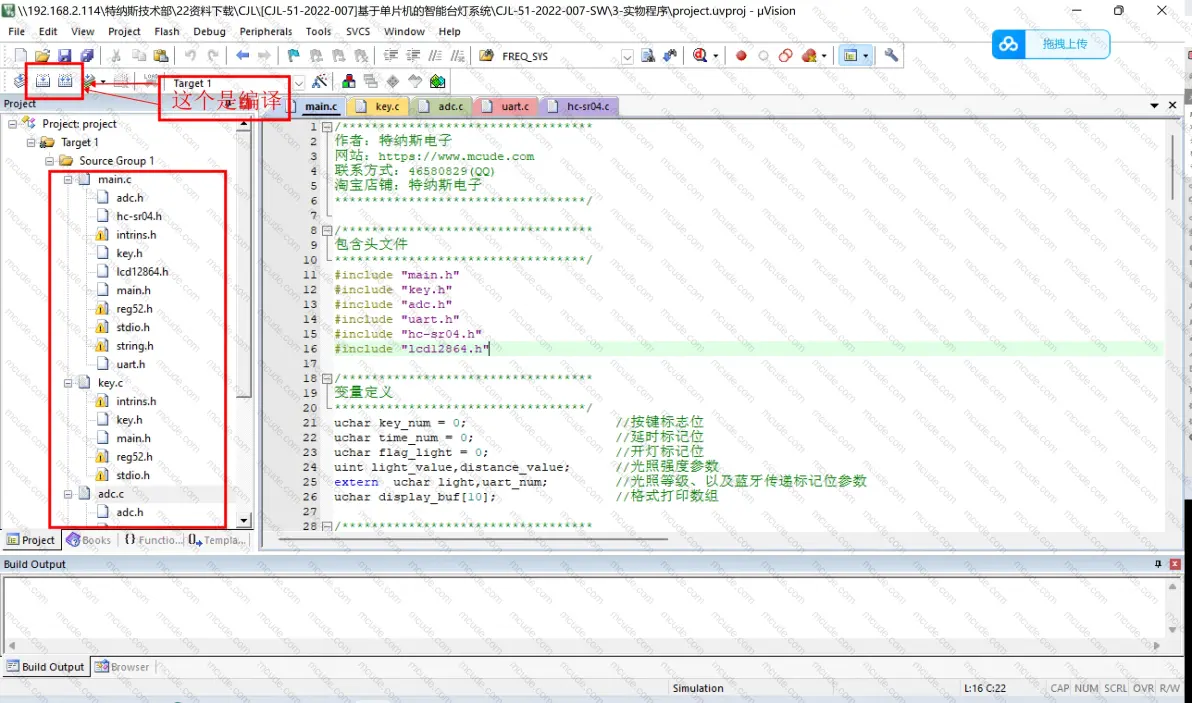Click the Build Output vertical scroll down arrow
This screenshot has height=703, width=1192.
pos(1172,630)
